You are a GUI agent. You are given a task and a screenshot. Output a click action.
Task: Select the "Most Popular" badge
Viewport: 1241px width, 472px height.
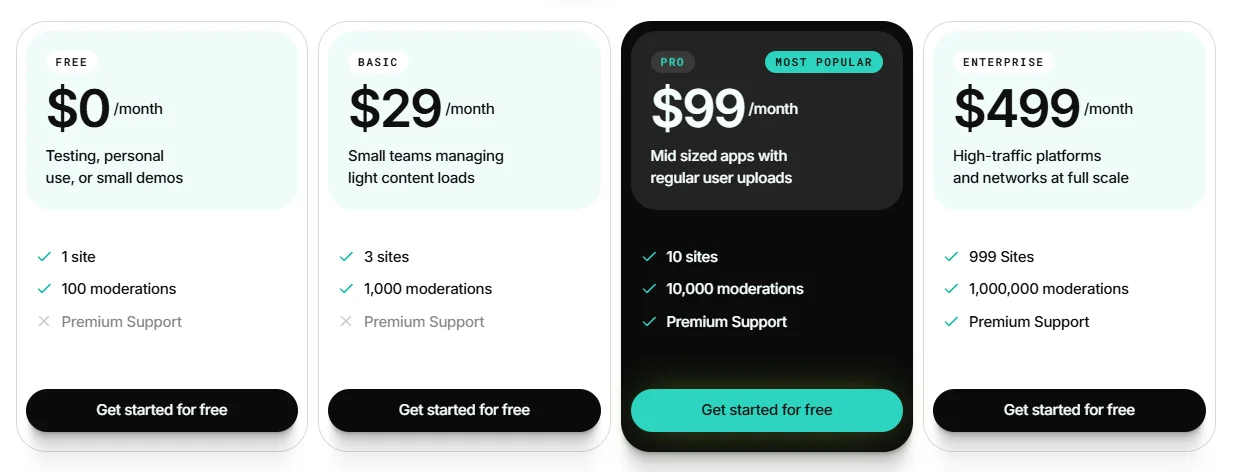(823, 62)
